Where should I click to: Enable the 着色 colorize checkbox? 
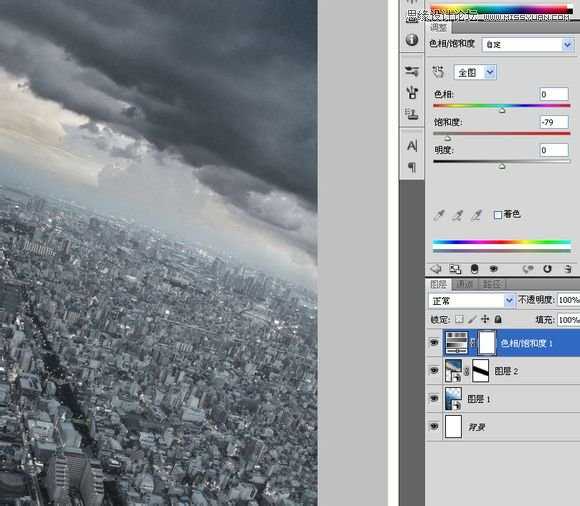pyautogui.click(x=498, y=215)
